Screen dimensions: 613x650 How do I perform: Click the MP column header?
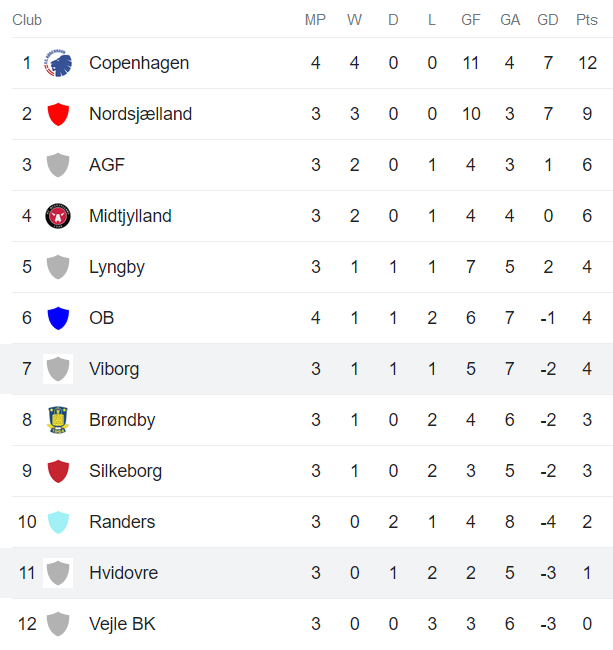pyautogui.click(x=315, y=20)
